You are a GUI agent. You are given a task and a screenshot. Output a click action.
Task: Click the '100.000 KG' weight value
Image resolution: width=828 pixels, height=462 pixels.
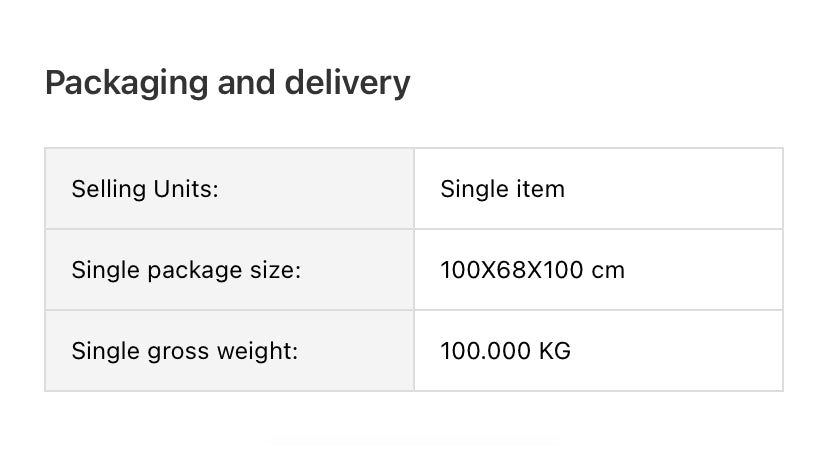pos(505,351)
